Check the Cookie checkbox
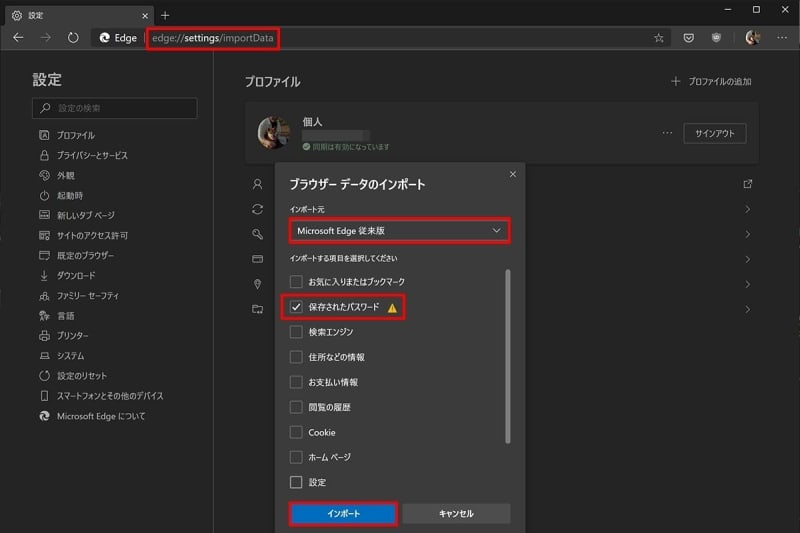Viewport: 800px width, 533px height. [296, 432]
